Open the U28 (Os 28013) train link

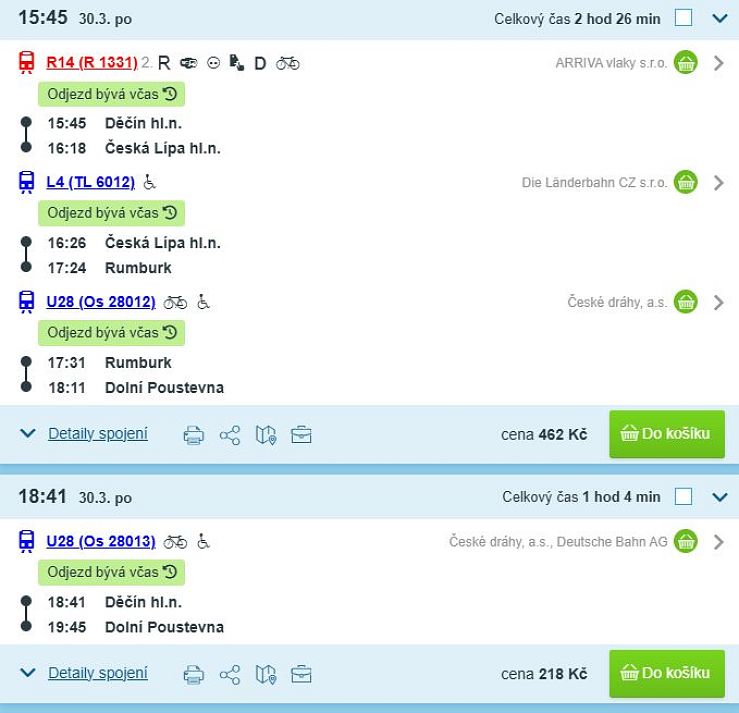point(100,542)
